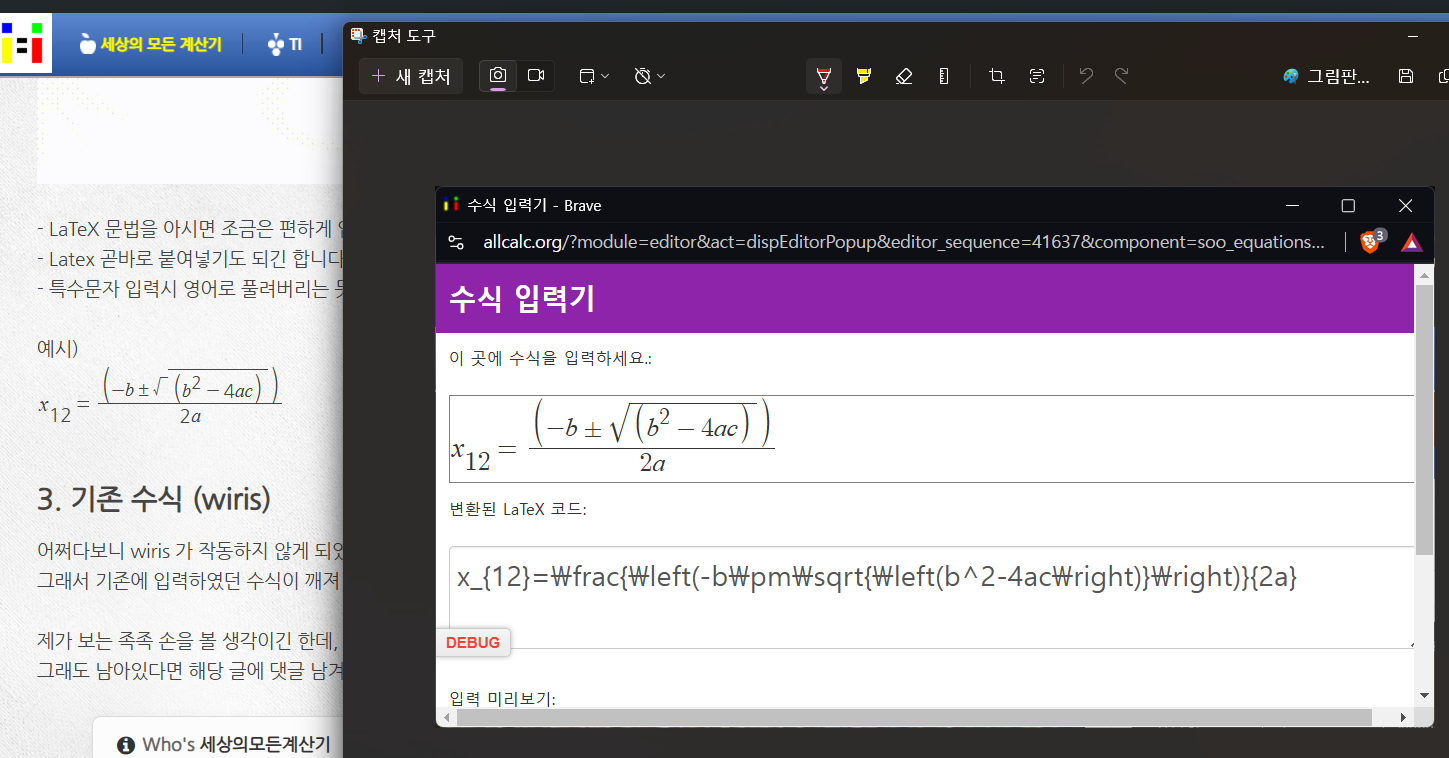The width and height of the screenshot is (1449, 758).
Task: Click the converted LaTeX code text area
Action: pos(931,597)
